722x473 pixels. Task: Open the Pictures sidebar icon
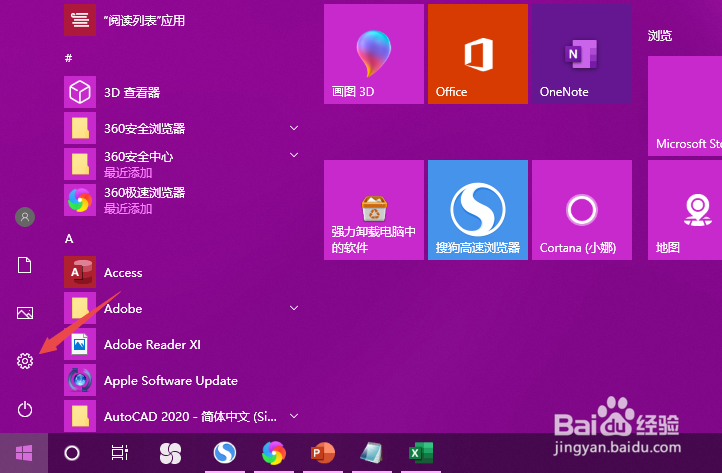click(x=25, y=313)
